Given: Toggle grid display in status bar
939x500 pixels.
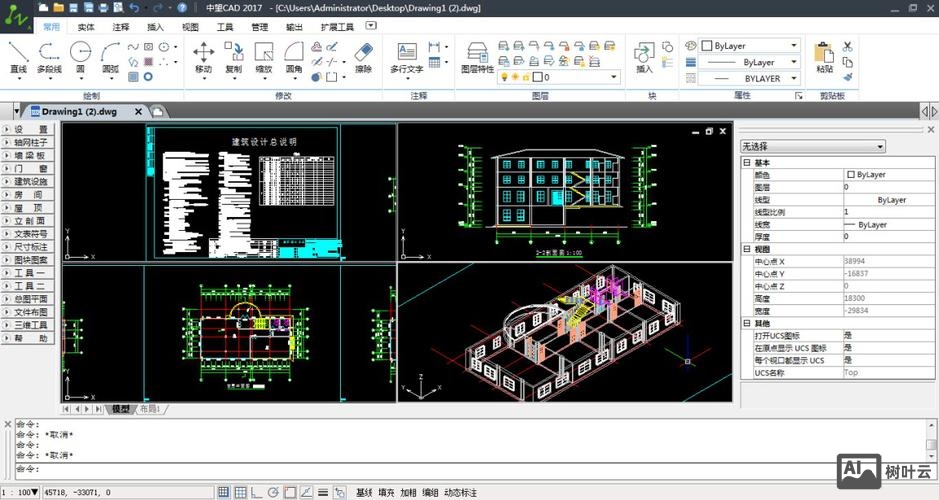Looking at the screenshot, I should (240, 492).
